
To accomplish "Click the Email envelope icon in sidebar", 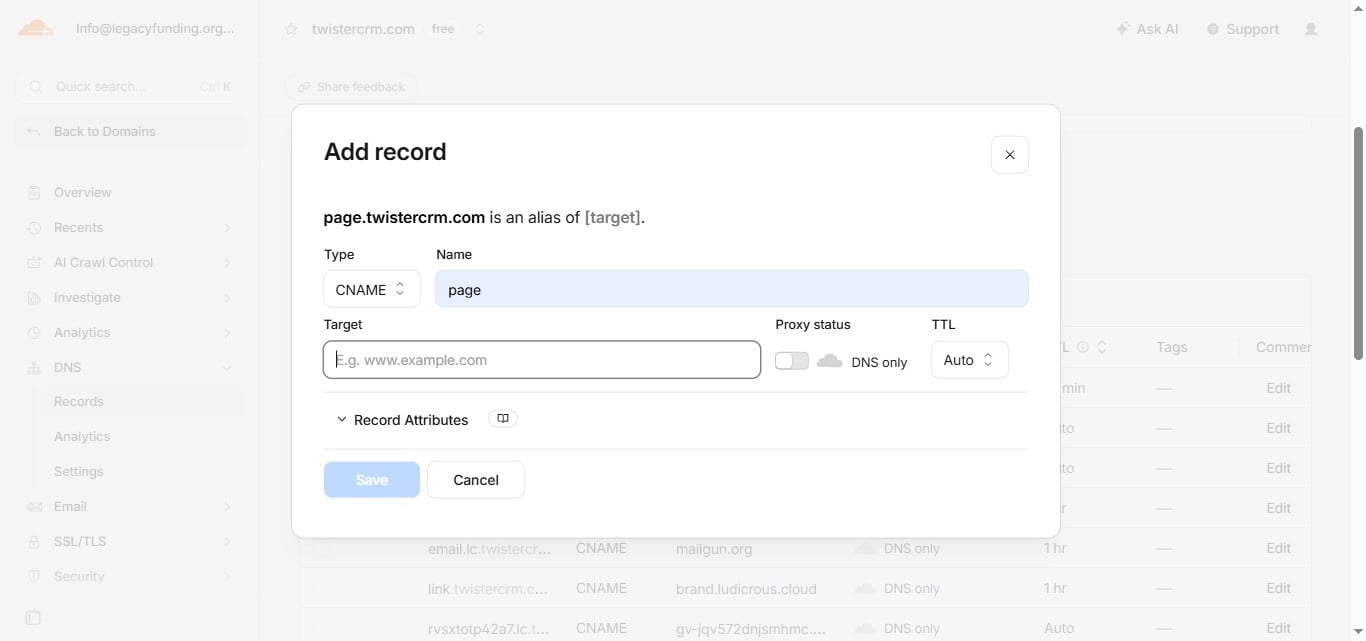I will [34, 506].
